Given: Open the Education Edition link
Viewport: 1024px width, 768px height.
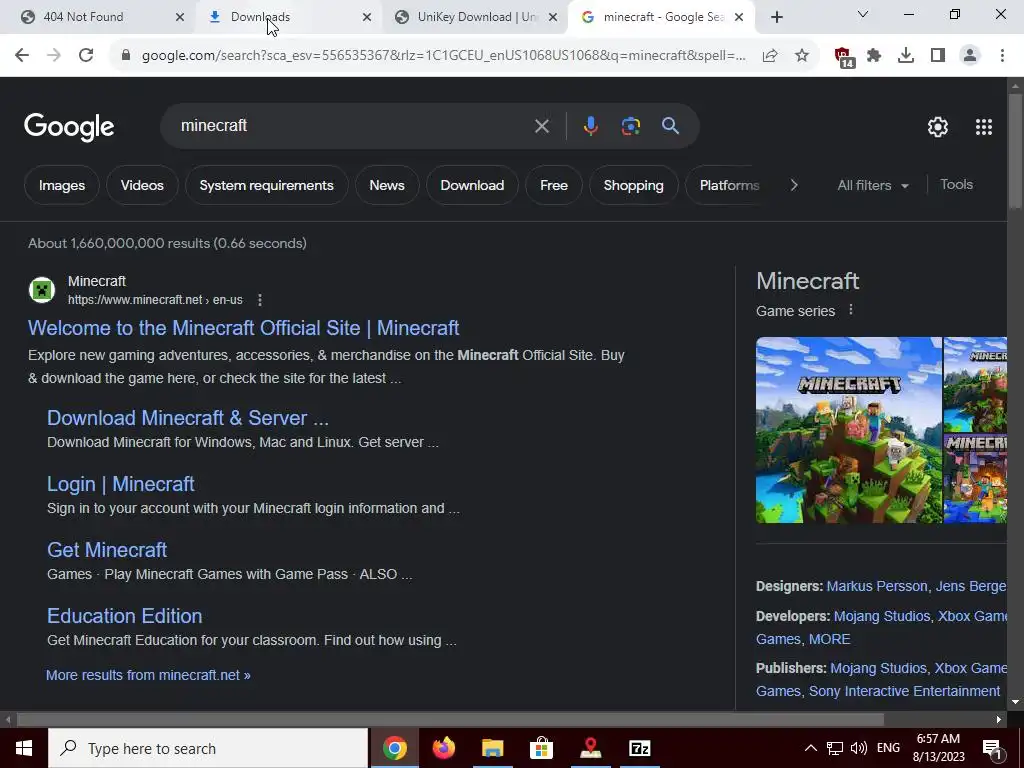Looking at the screenshot, I should click(x=125, y=616).
